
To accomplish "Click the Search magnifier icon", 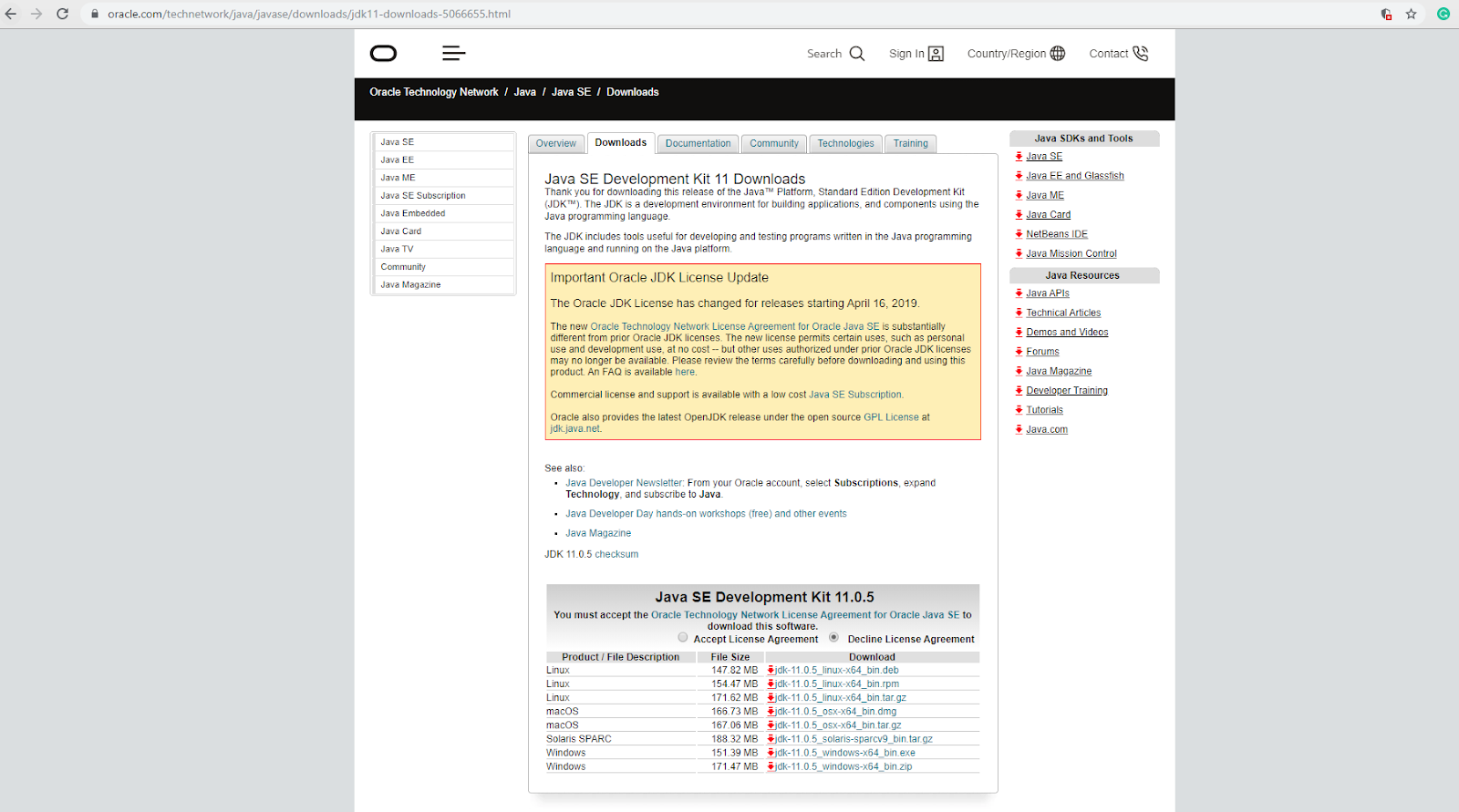I will coord(857,54).
